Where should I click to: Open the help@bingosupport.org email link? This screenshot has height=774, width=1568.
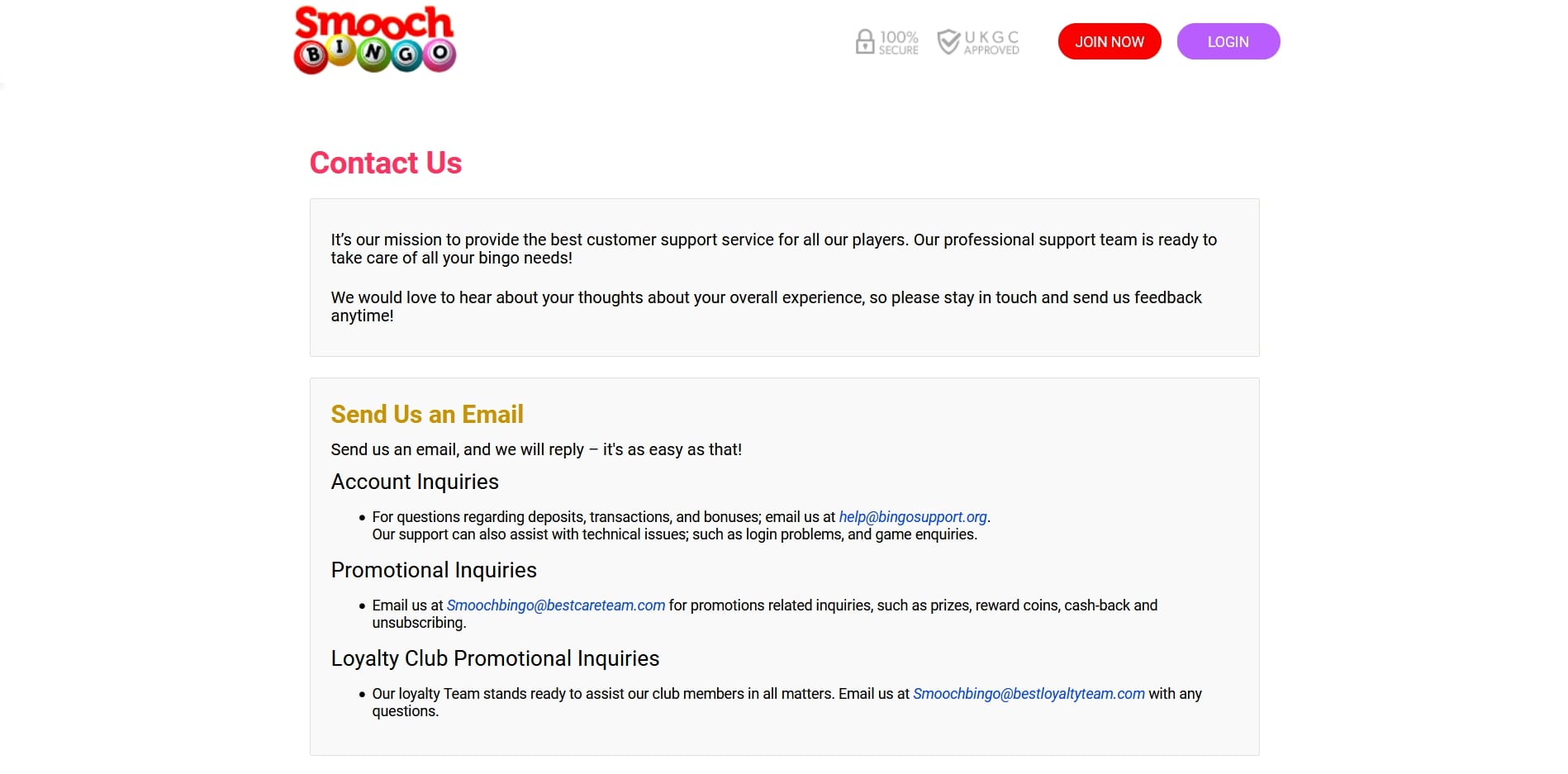[x=913, y=517]
